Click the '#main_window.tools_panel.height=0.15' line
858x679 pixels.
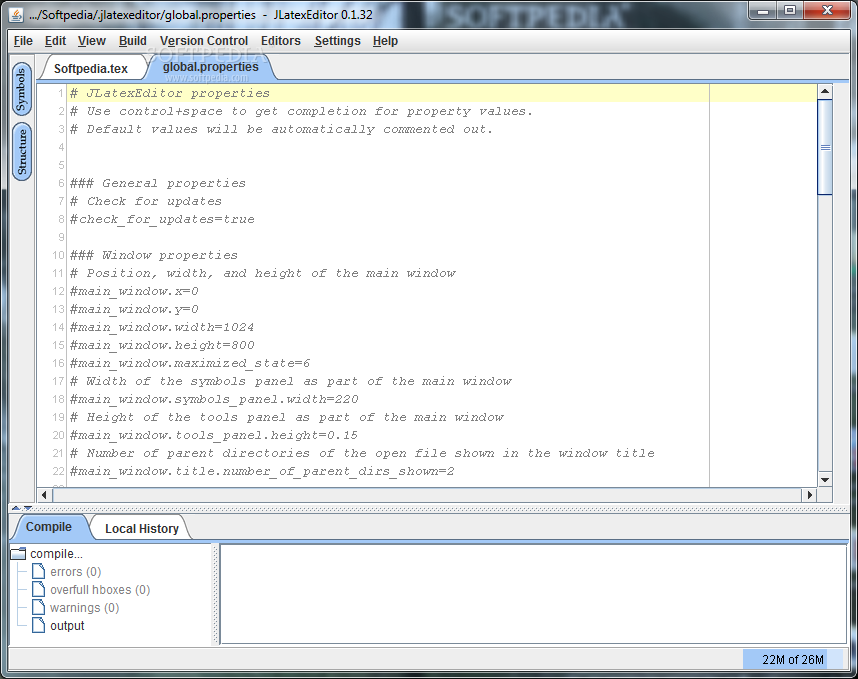(x=213, y=436)
